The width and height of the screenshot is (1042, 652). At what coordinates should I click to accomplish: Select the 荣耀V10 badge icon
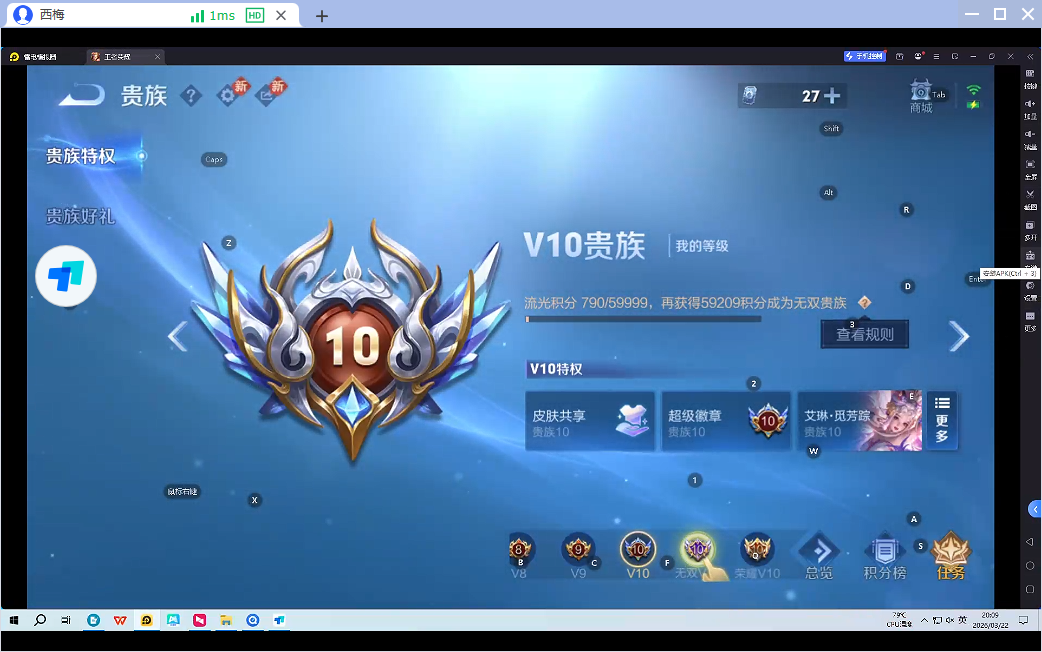point(757,550)
